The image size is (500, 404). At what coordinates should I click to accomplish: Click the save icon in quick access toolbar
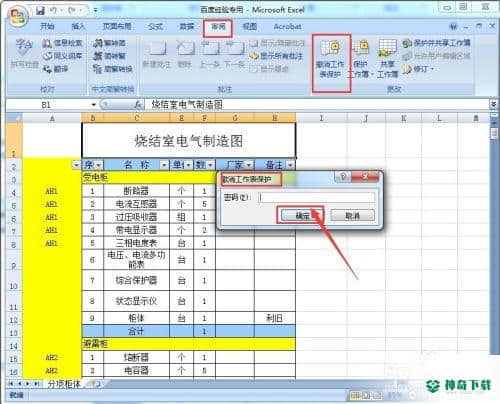(40, 11)
